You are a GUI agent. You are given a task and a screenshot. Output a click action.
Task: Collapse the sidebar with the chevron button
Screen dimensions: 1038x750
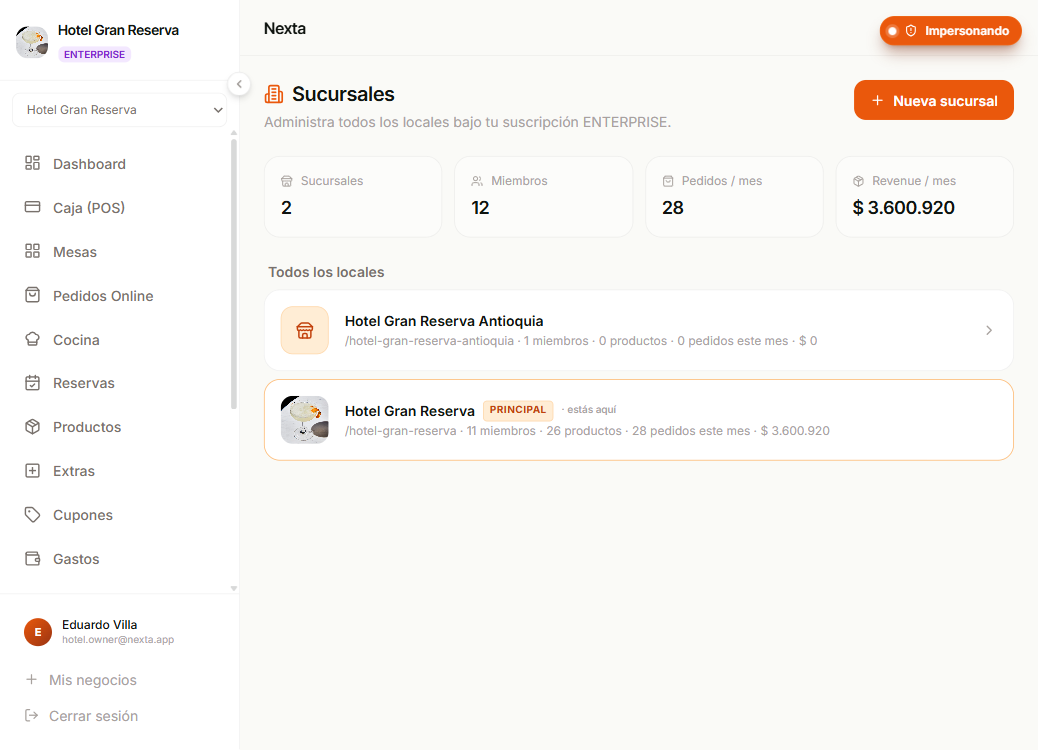(239, 84)
